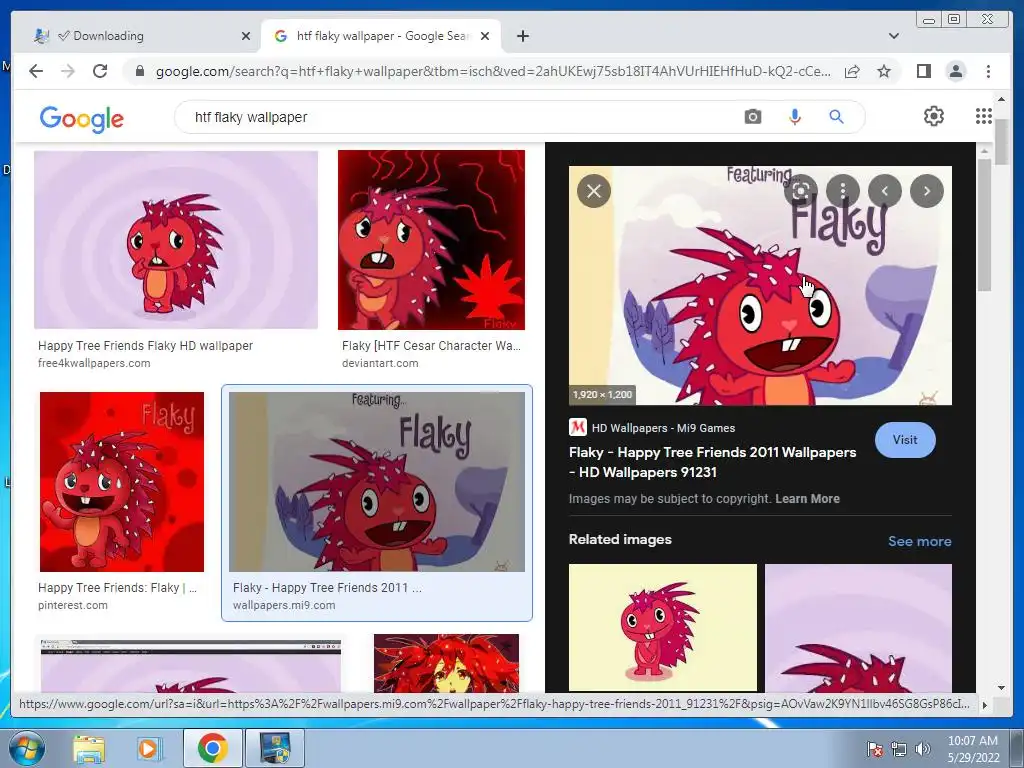Screen dimensions: 1024x768
Task: Open preview more options menu
Action: click(x=842, y=191)
